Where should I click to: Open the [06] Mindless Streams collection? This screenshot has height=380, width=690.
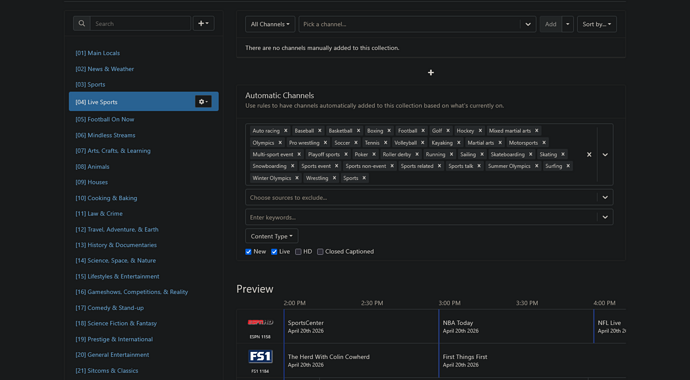tap(105, 135)
